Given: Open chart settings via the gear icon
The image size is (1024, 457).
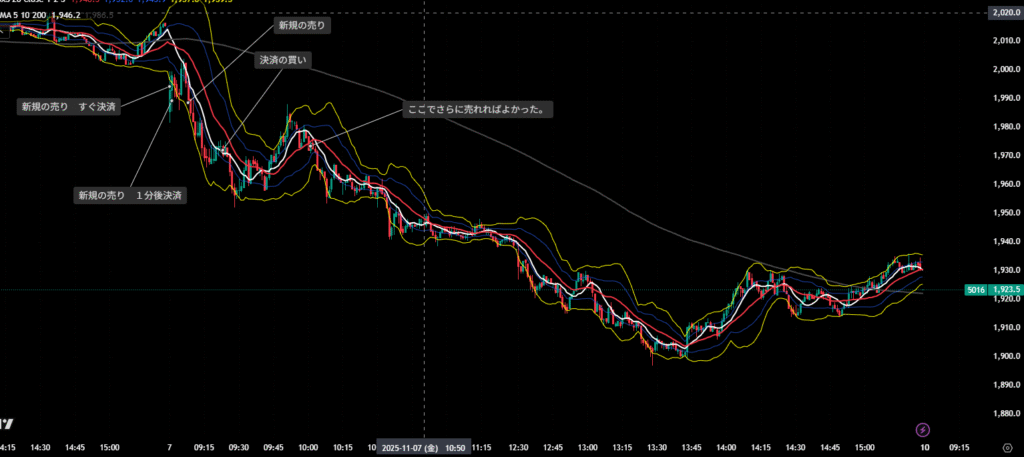Looking at the screenshot, I should click(x=1007, y=449).
